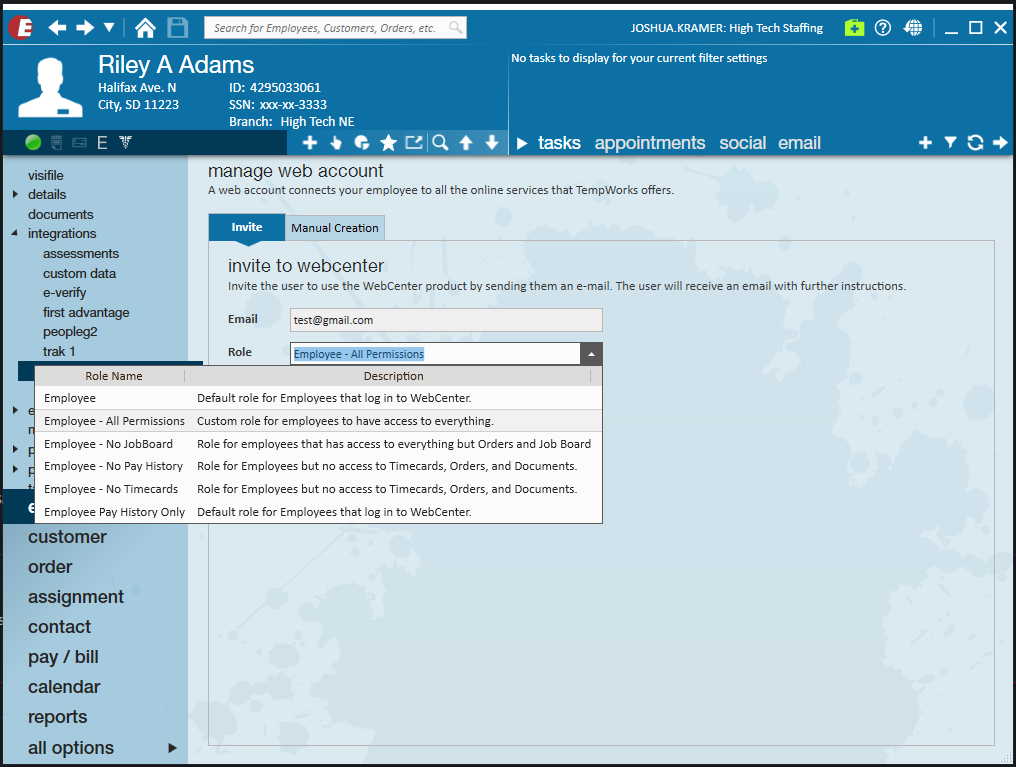Viewport: 1016px width, 767px height.
Task: Add a task with the plus icon
Action: pos(925,143)
